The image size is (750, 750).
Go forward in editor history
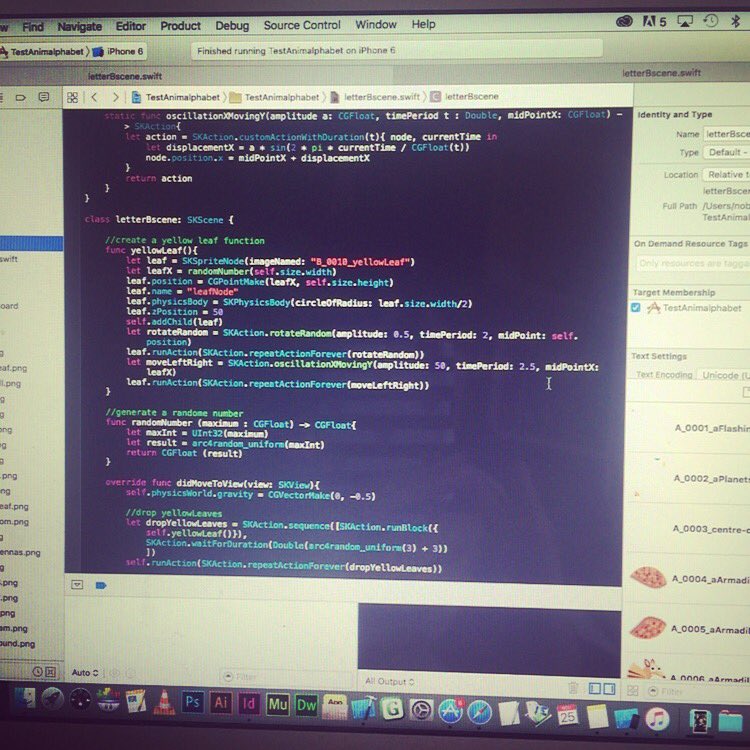115,97
